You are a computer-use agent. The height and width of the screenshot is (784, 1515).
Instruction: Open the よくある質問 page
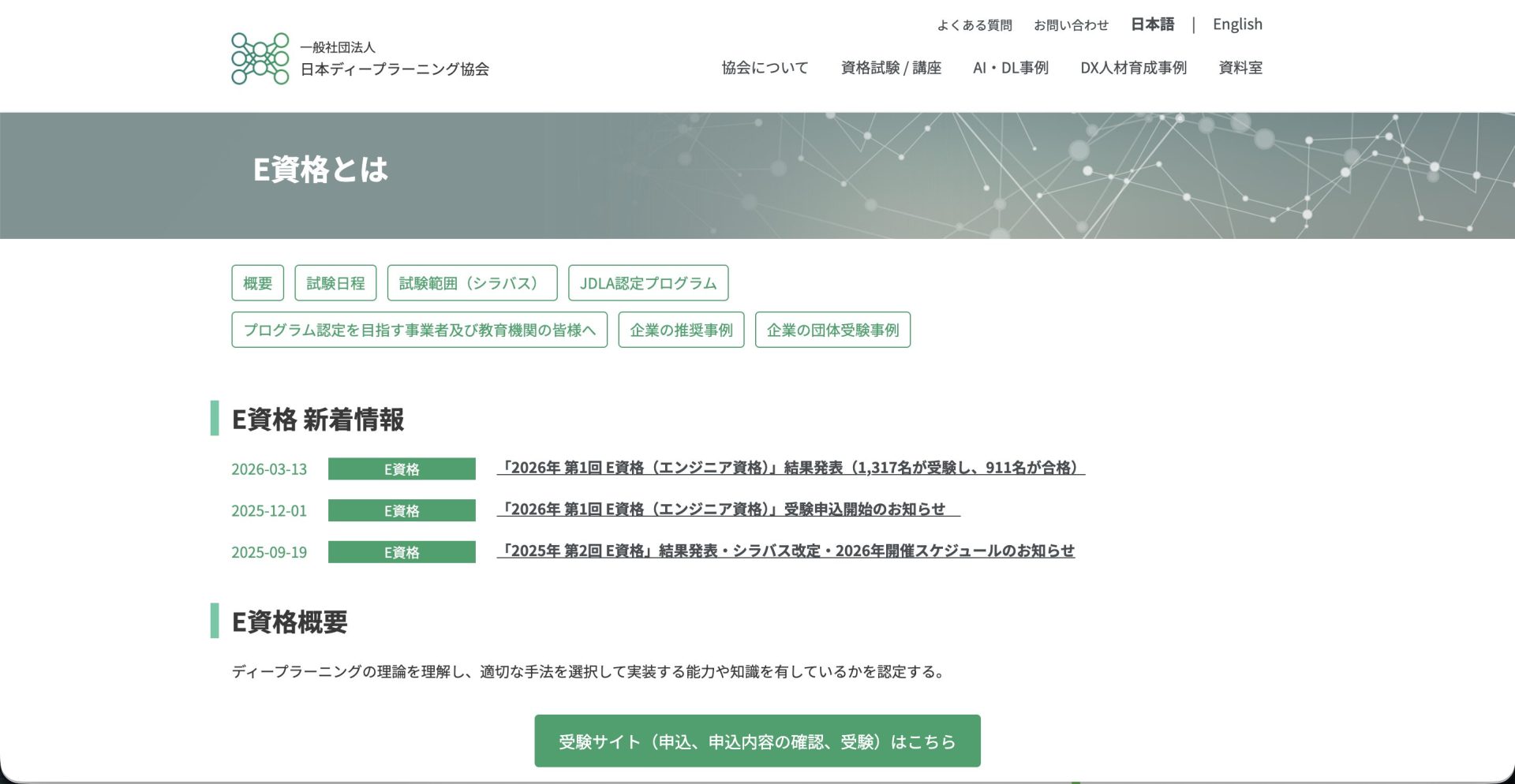[974, 24]
